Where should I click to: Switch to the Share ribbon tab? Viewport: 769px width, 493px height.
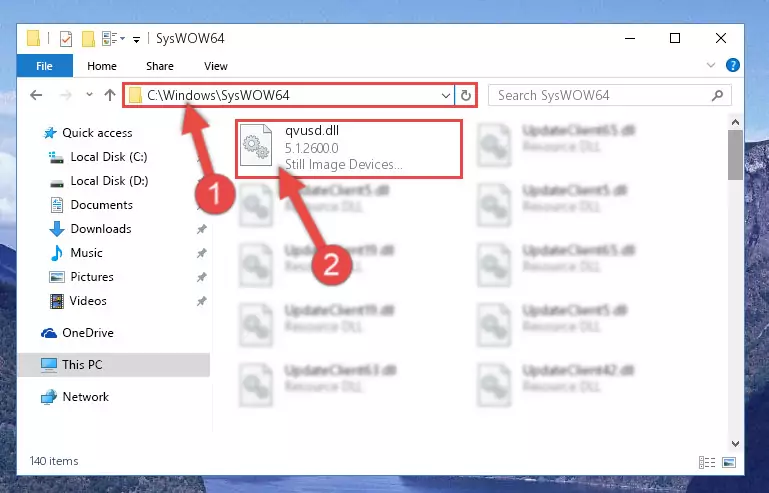[160, 66]
